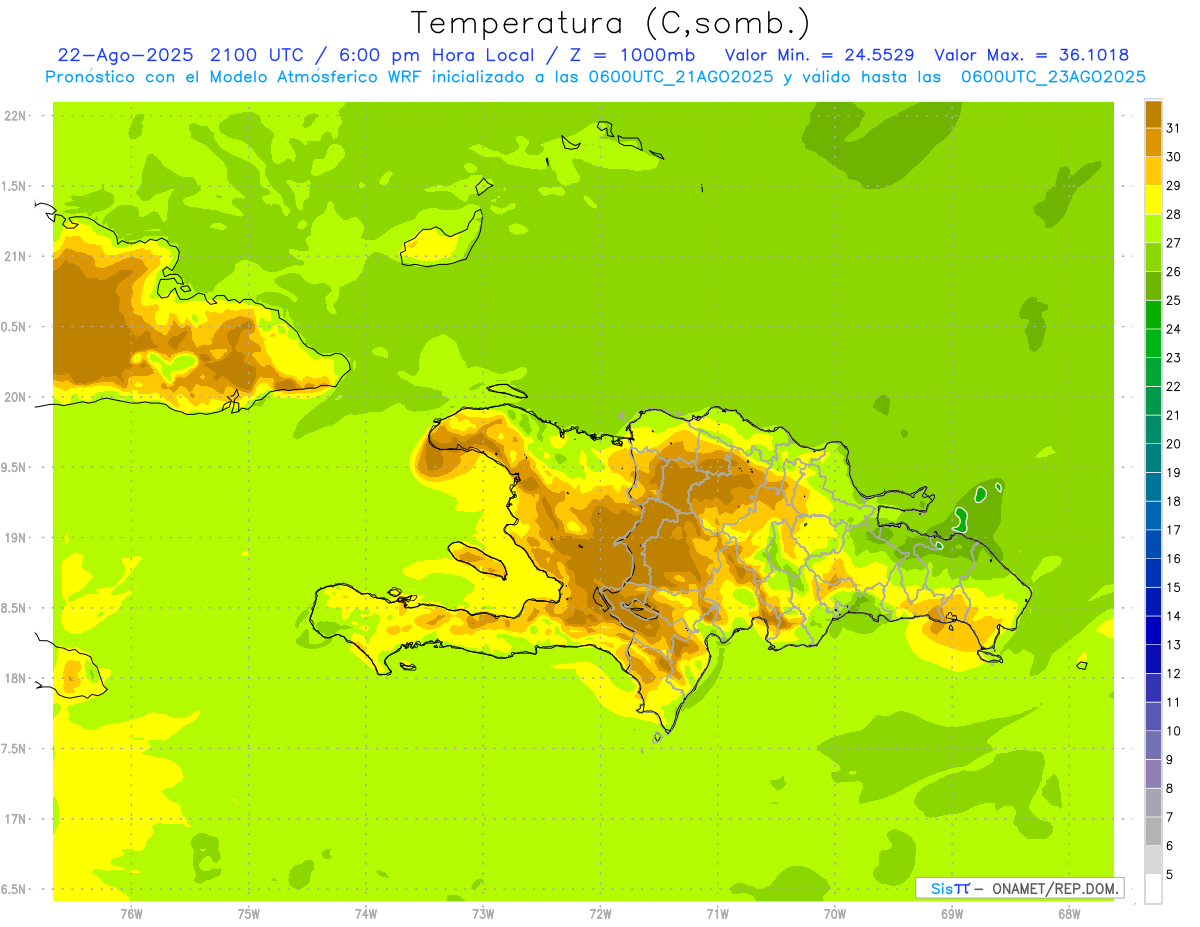
Task: Click legend value "31"
Action: pos(1174,129)
